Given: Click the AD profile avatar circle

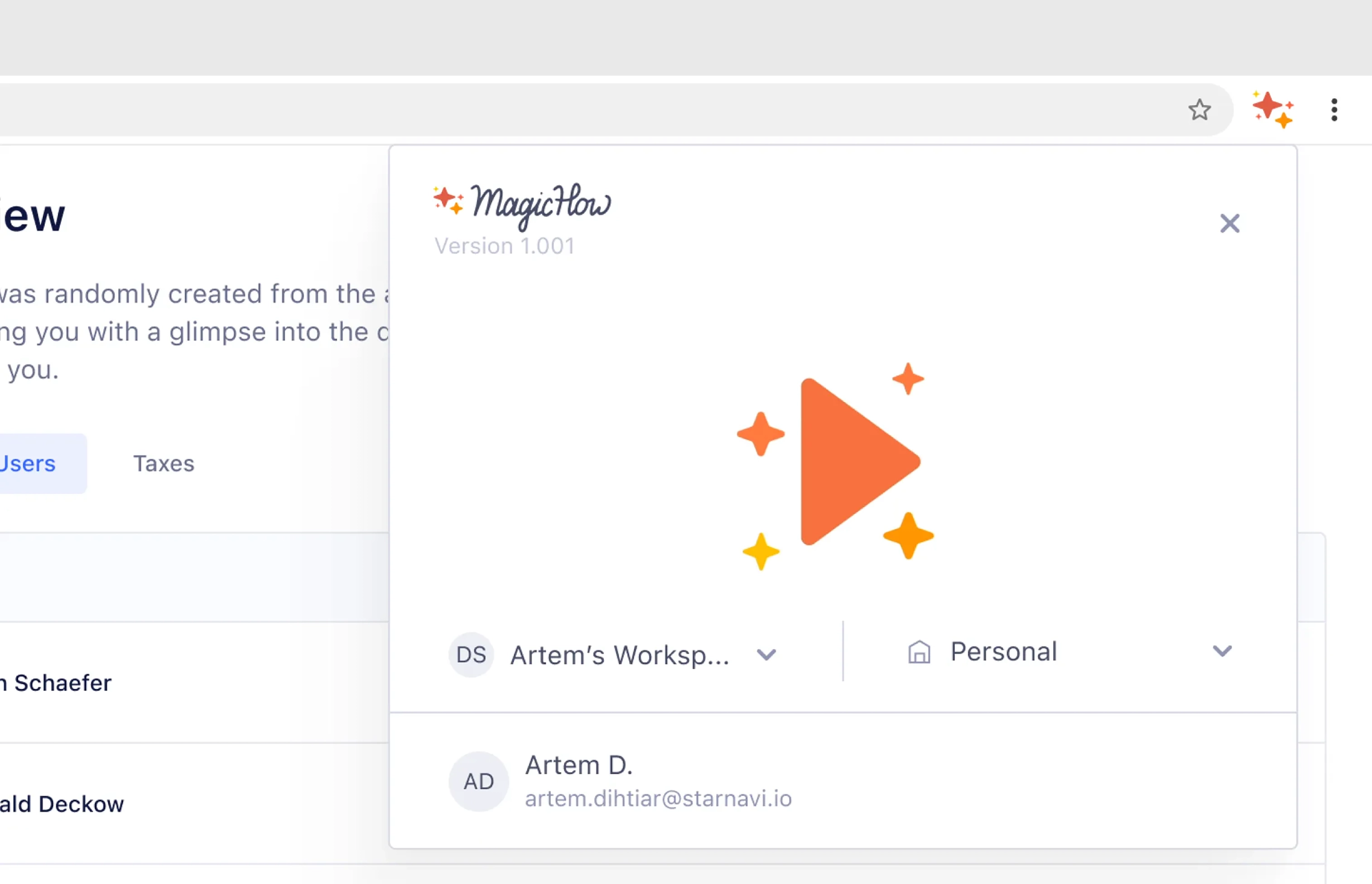Looking at the screenshot, I should coord(478,781).
